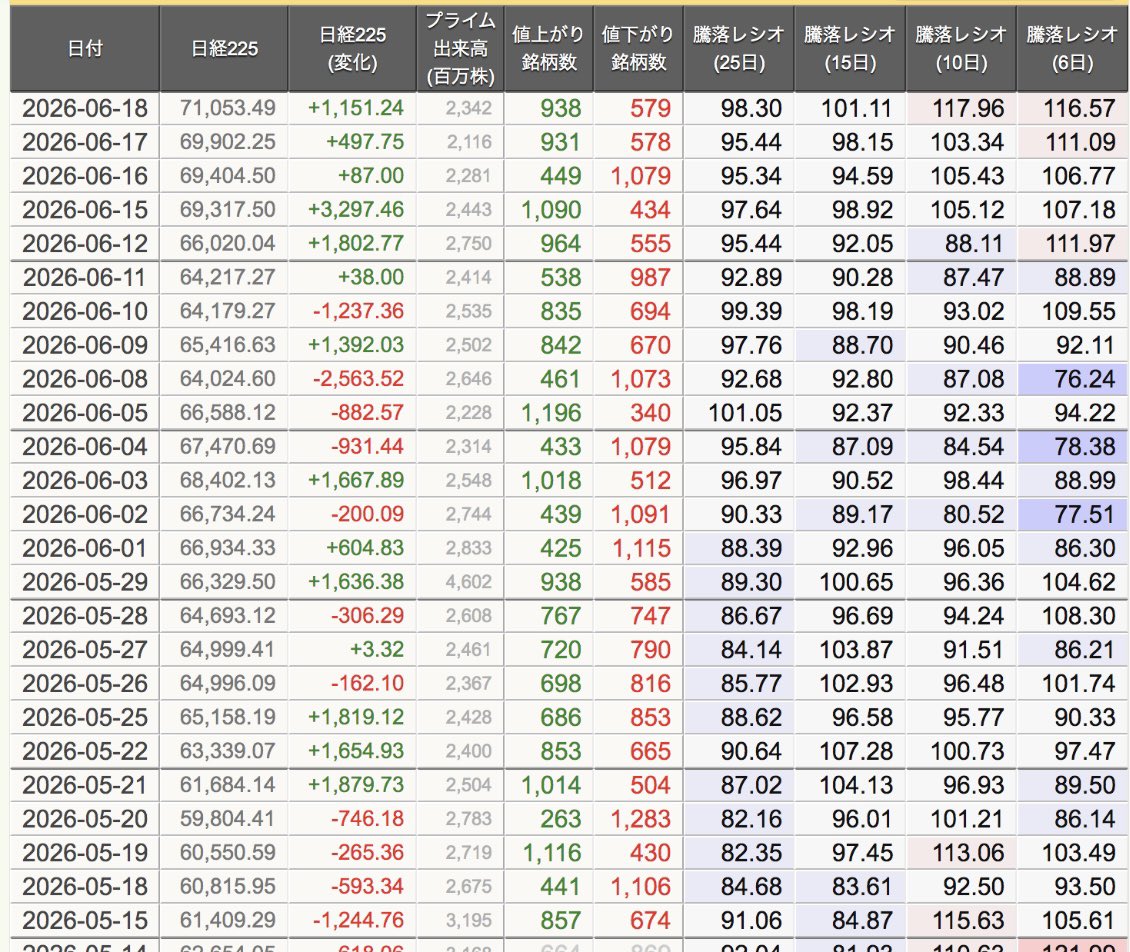Select the date 2026-05-26

(x=85, y=684)
